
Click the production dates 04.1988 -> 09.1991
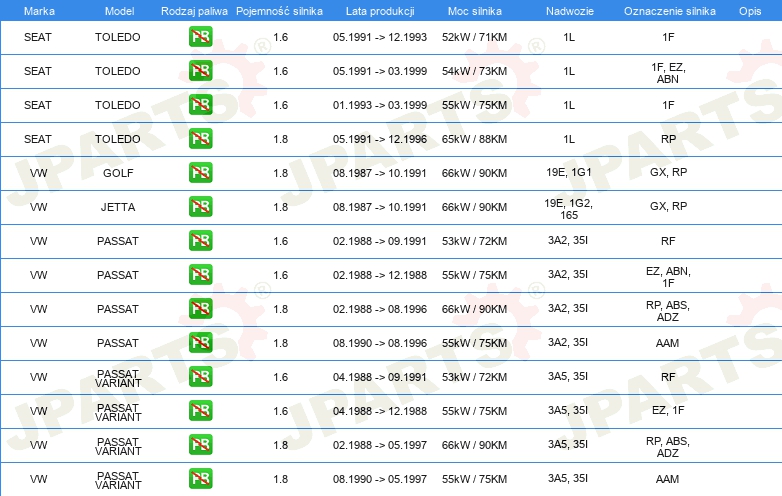pos(380,377)
